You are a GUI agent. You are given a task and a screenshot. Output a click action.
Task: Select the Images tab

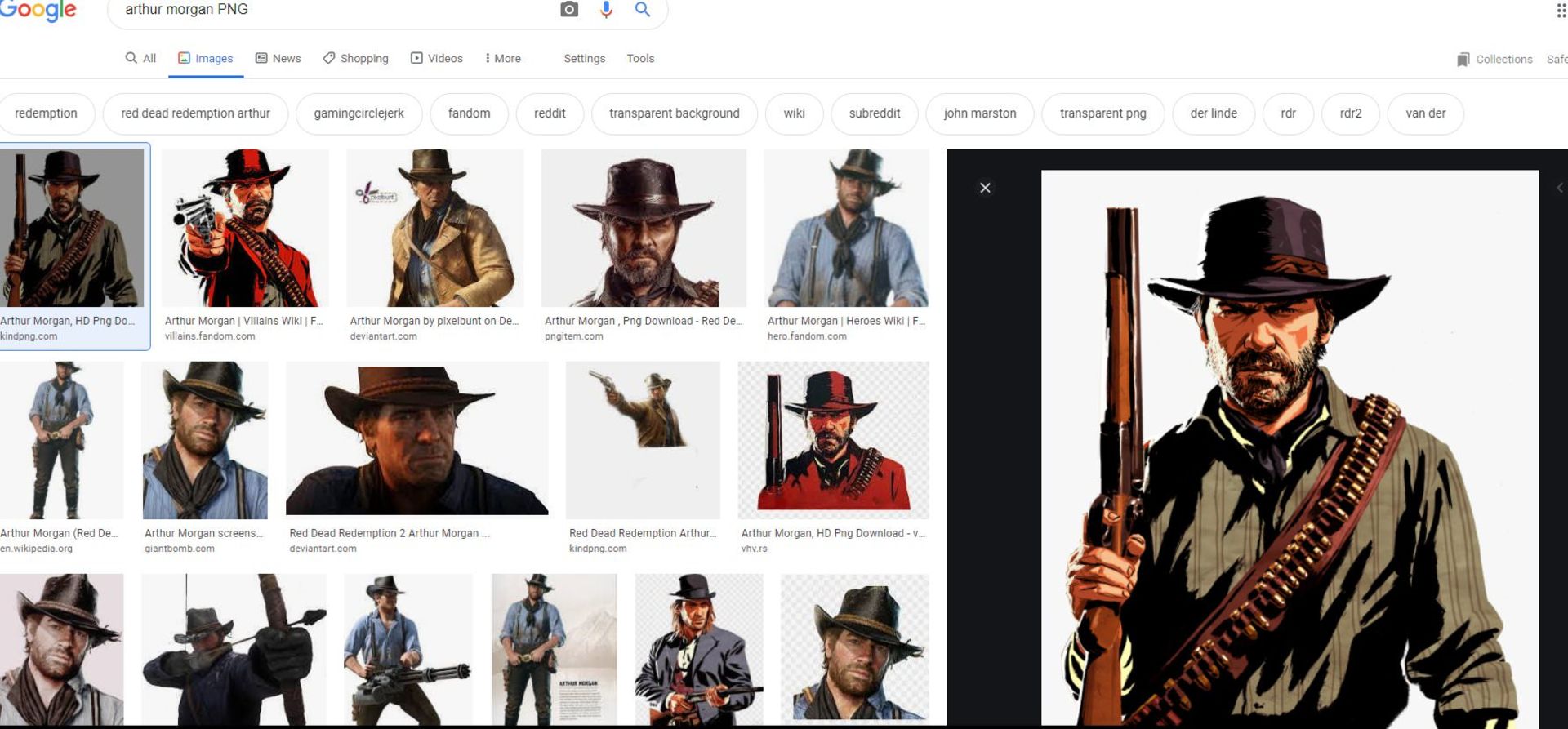(206, 58)
